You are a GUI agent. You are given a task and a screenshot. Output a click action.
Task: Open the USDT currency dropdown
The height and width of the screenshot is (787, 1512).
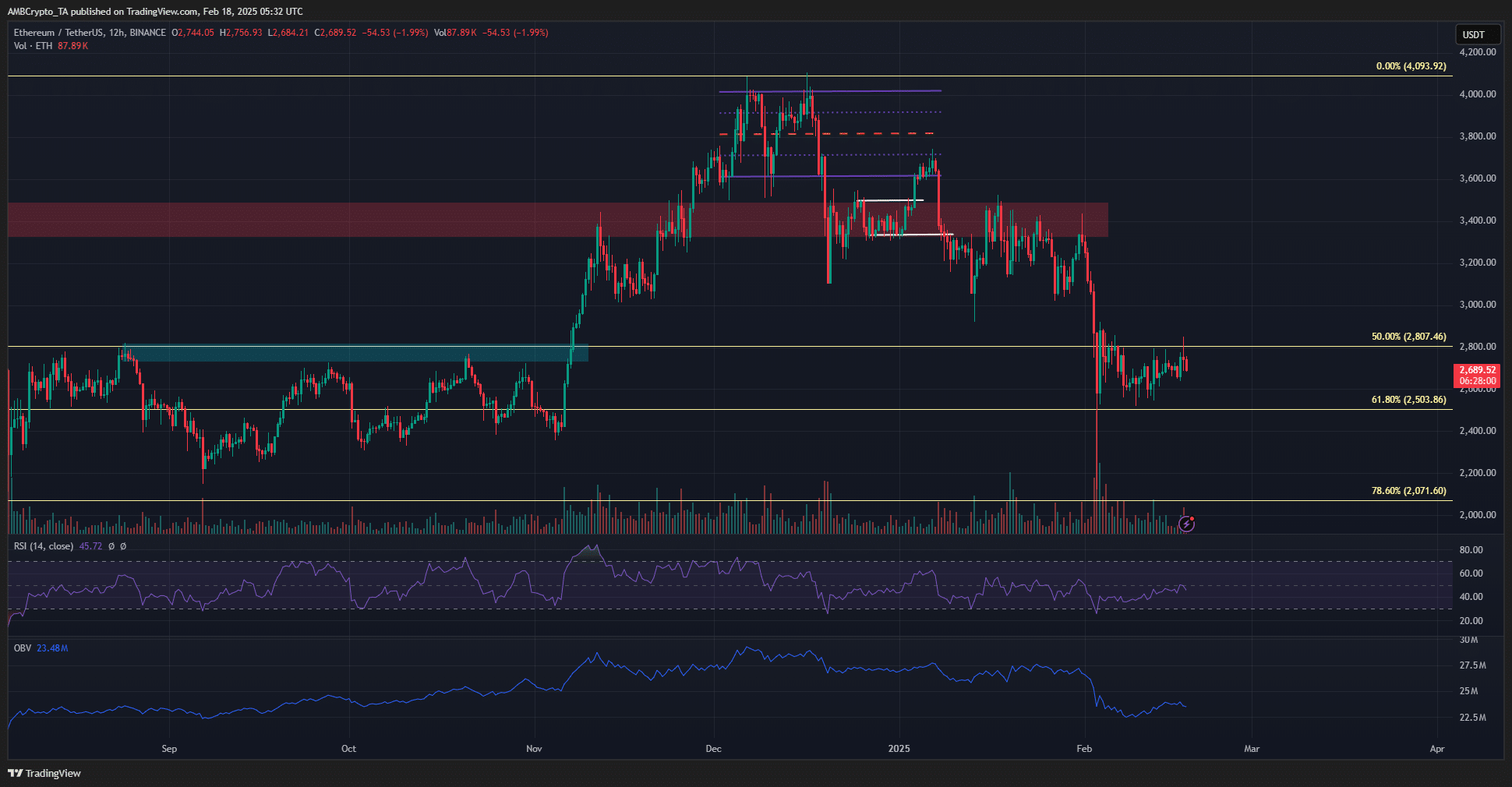(x=1477, y=34)
